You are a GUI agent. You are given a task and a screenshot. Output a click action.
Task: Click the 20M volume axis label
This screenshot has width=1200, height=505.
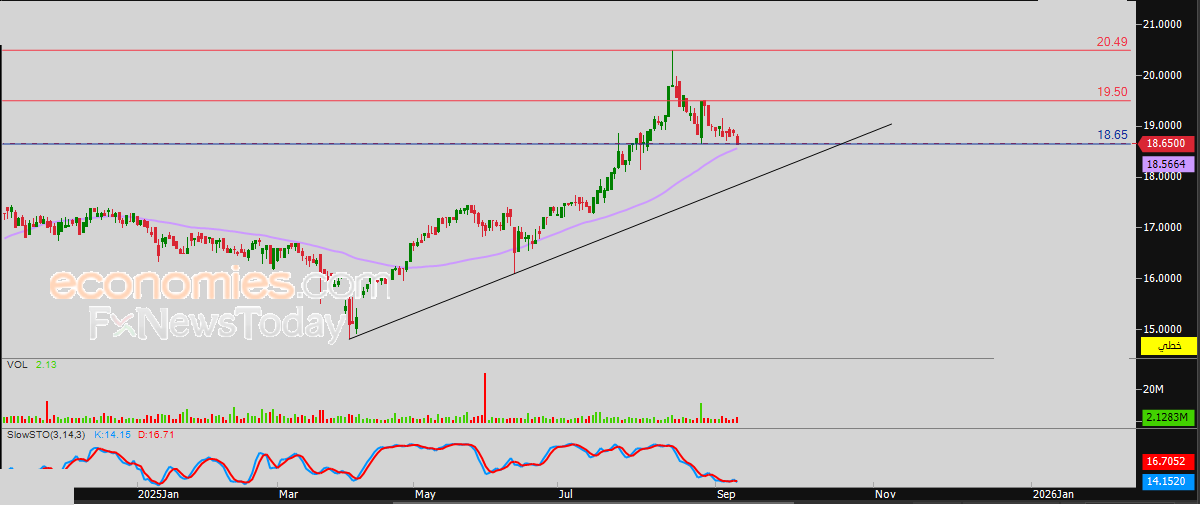coord(1154,389)
